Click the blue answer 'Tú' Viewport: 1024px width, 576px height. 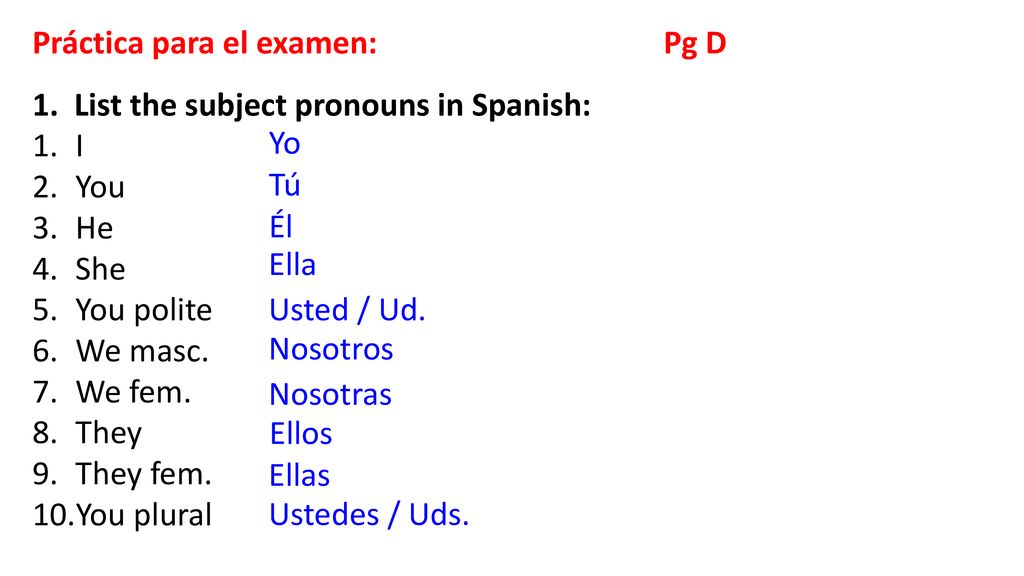(x=285, y=185)
